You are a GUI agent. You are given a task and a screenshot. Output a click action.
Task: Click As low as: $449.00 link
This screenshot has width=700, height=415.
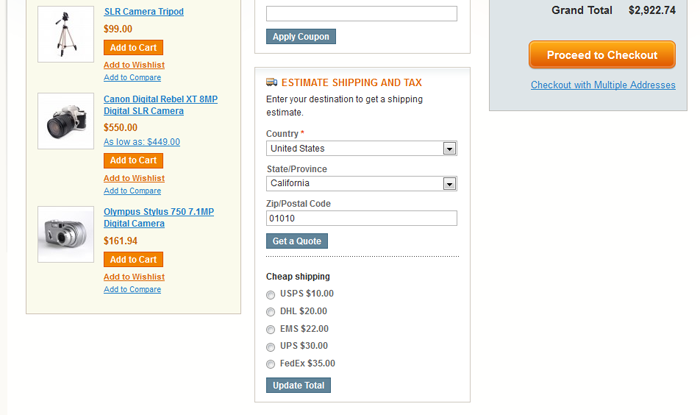pos(142,142)
